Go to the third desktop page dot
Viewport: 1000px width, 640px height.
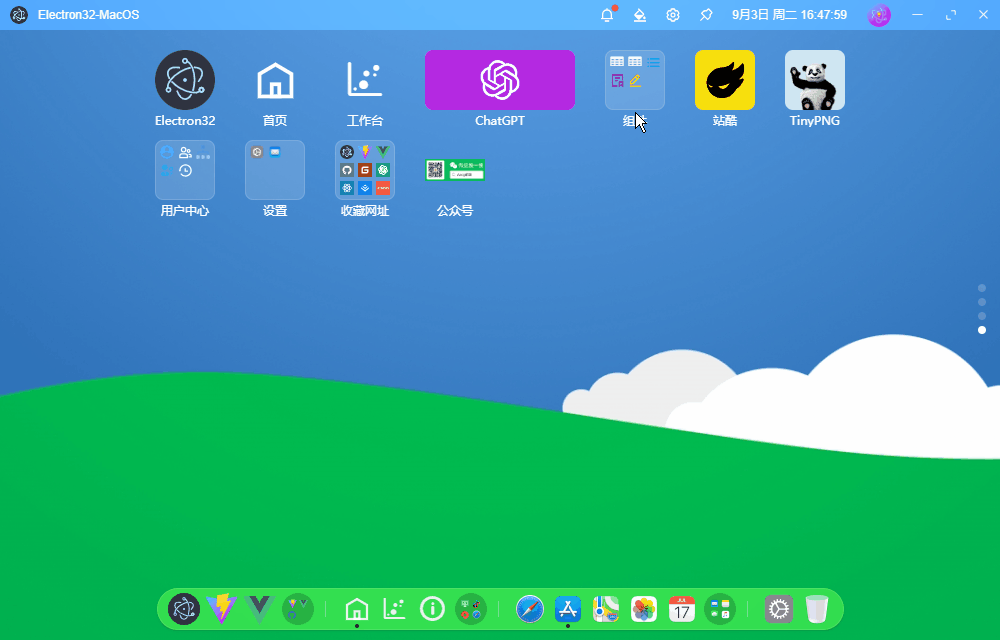982,316
